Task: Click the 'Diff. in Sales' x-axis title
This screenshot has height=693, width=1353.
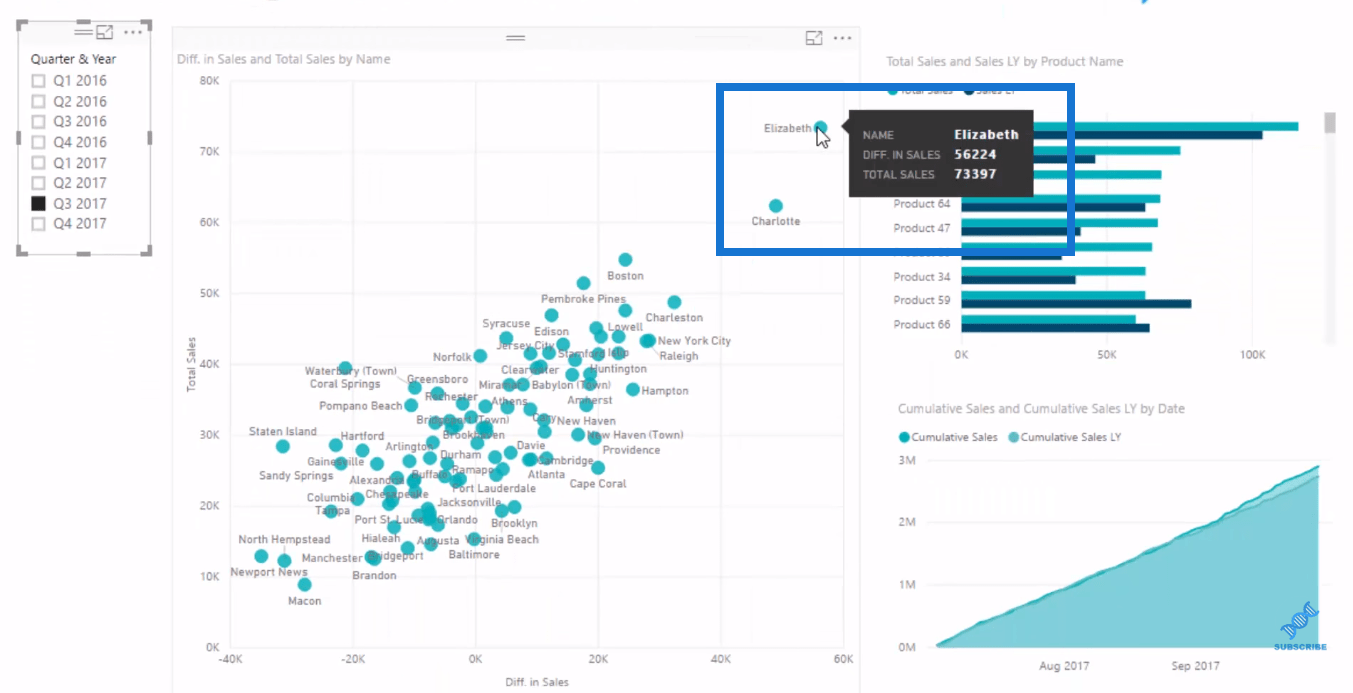Action: coord(535,682)
